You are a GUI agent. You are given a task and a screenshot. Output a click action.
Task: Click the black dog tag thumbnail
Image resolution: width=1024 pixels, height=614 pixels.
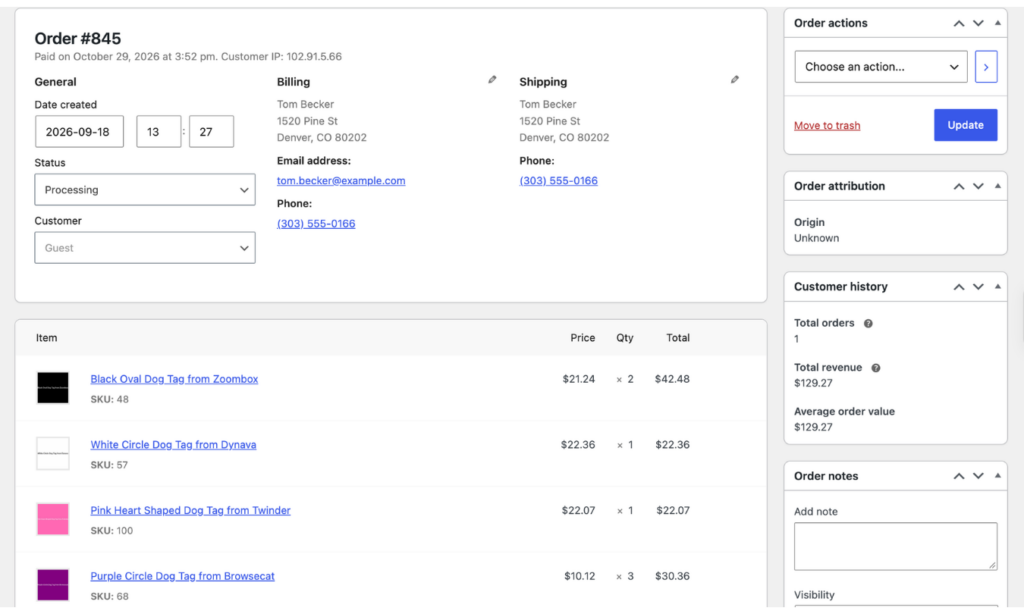click(x=53, y=387)
